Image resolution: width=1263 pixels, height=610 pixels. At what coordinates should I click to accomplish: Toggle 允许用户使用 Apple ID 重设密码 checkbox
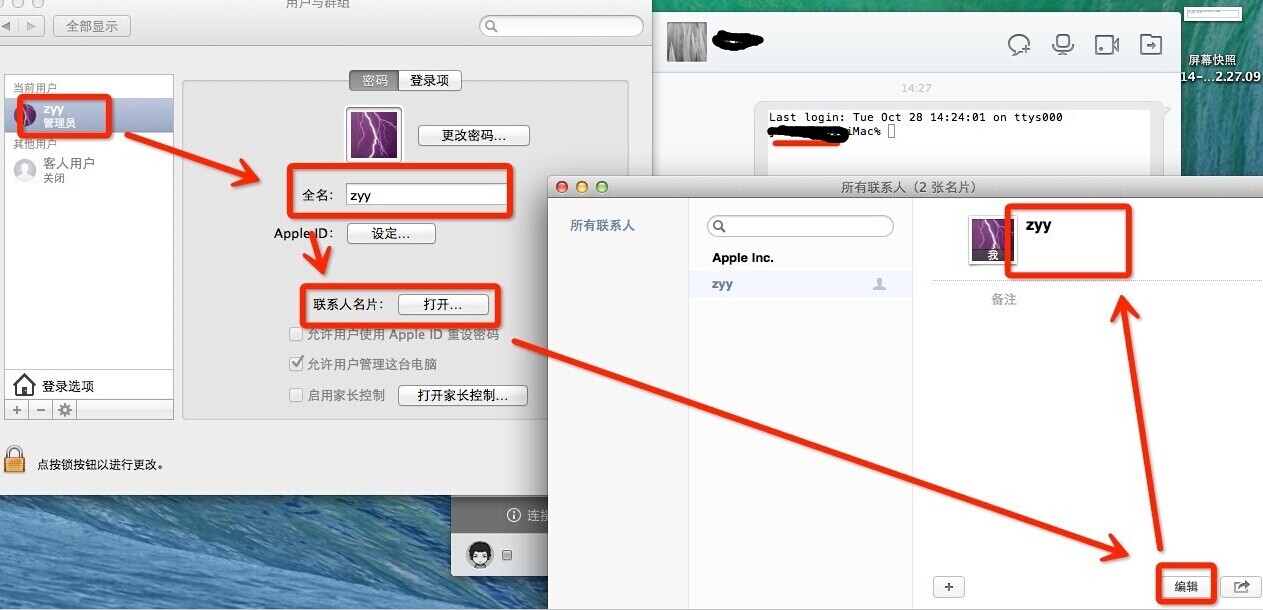pyautogui.click(x=296, y=335)
